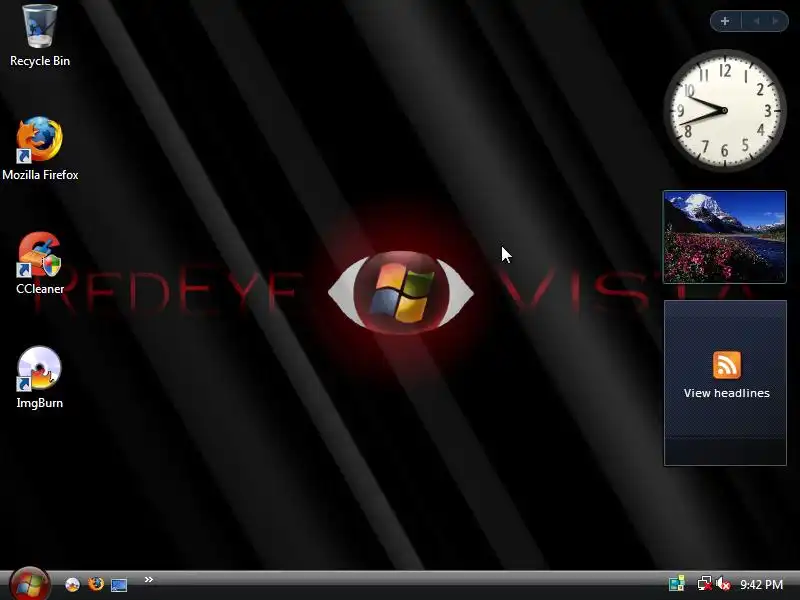This screenshot has width=800, height=600.
Task: Click the slideshow mountain photo gadget
Action: [724, 237]
